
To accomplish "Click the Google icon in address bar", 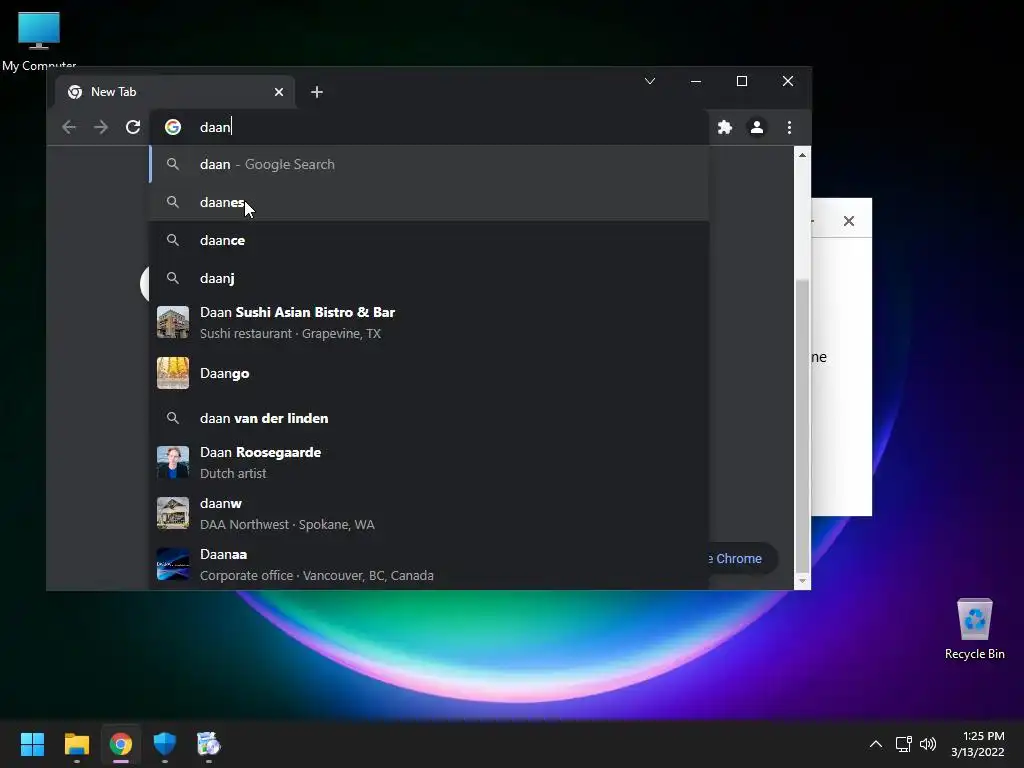I will pyautogui.click(x=173, y=127).
